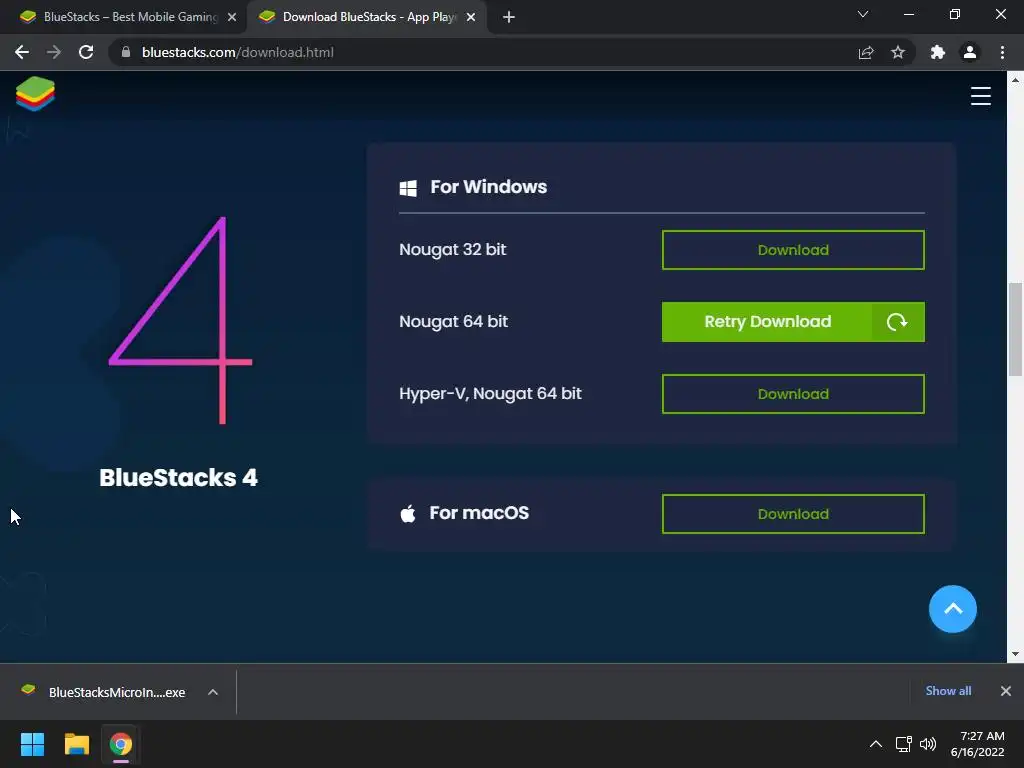Select the 'Download BlueStacks - App Player' tab

366,17
